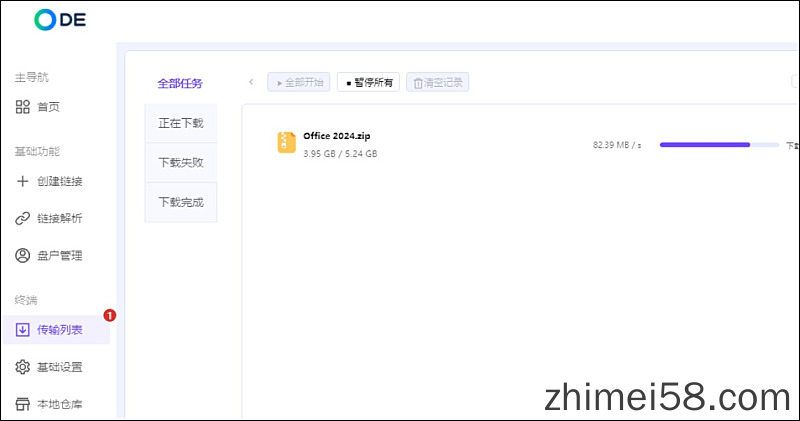Switch to 下载完成 tab
The width and height of the screenshot is (800, 421).
(x=180, y=202)
